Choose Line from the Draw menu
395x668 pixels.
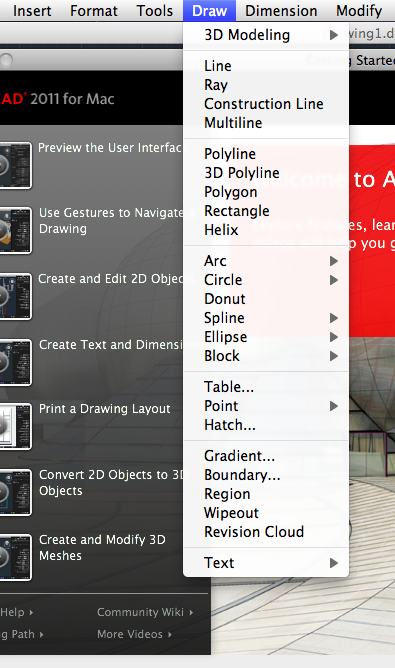[266, 66]
